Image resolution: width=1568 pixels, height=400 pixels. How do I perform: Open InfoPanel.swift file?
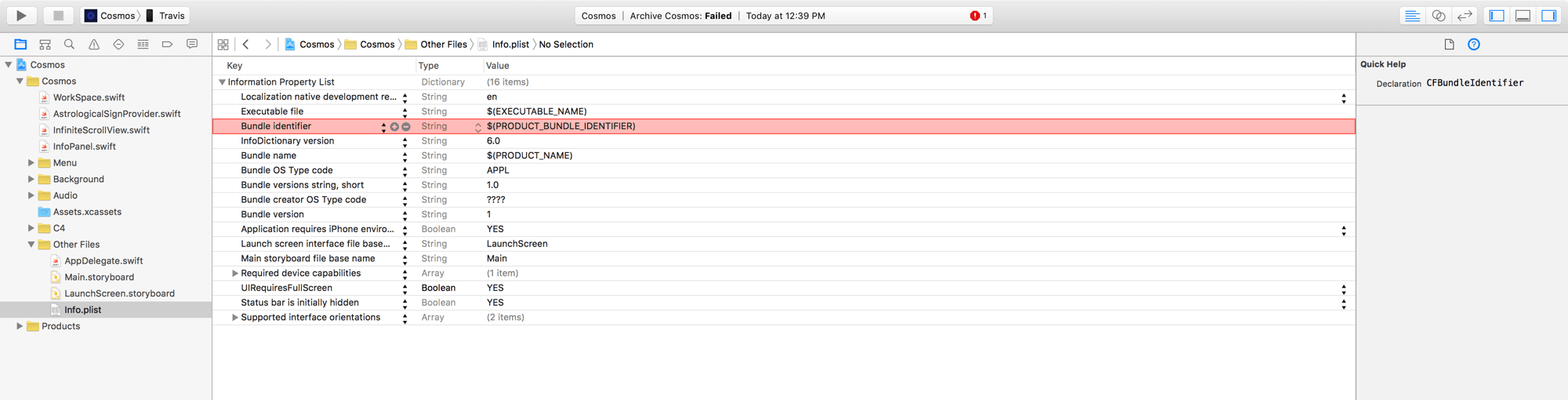tap(84, 147)
